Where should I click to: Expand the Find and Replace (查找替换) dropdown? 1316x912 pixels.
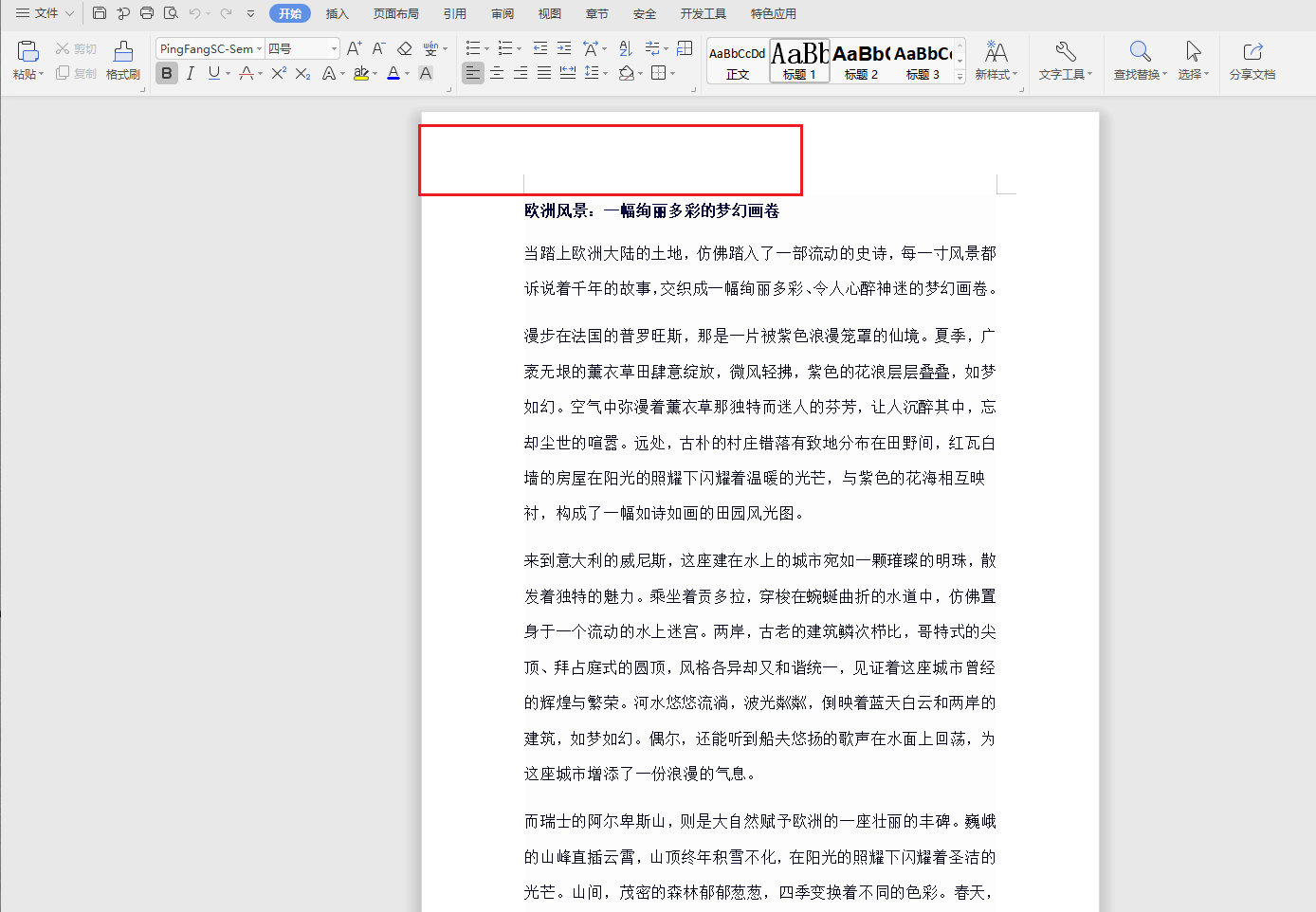coord(1164,74)
